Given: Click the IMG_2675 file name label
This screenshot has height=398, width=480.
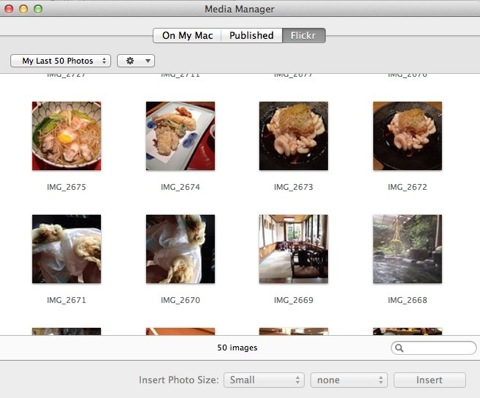Looking at the screenshot, I should pos(66,187).
